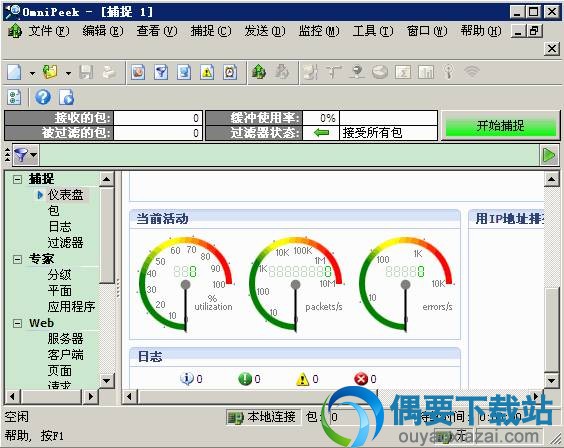Open the dropdown arrow beside Open folder
The image size is (564, 448).
68,73
